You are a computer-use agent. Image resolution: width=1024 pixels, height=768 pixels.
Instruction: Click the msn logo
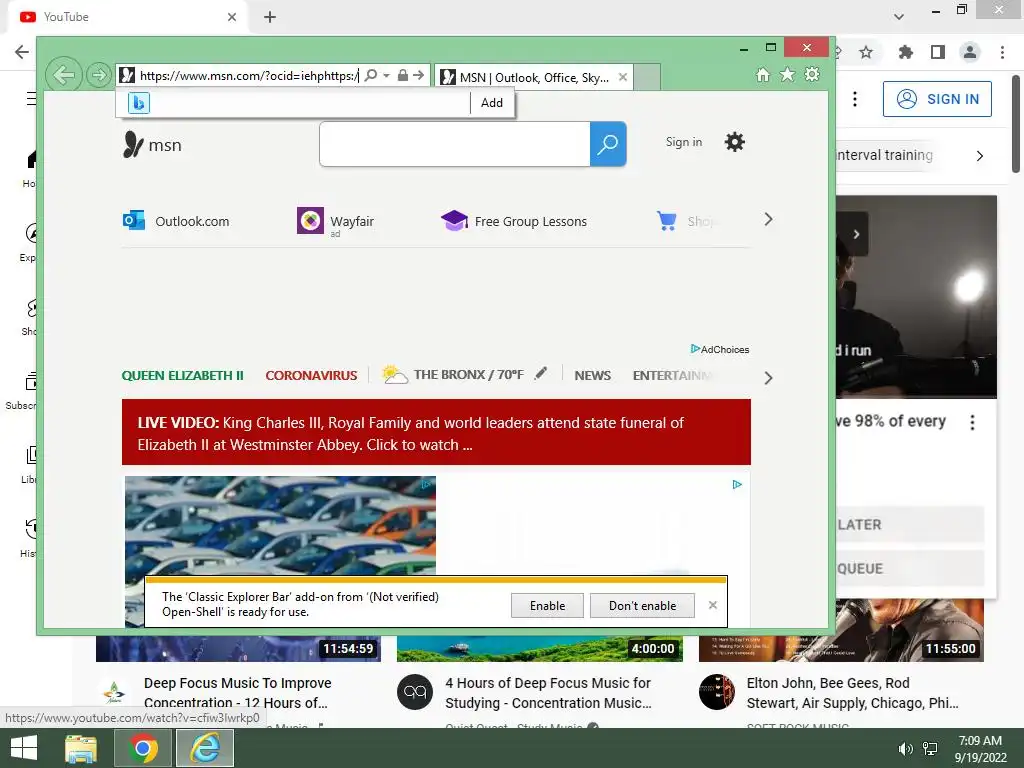(x=152, y=144)
